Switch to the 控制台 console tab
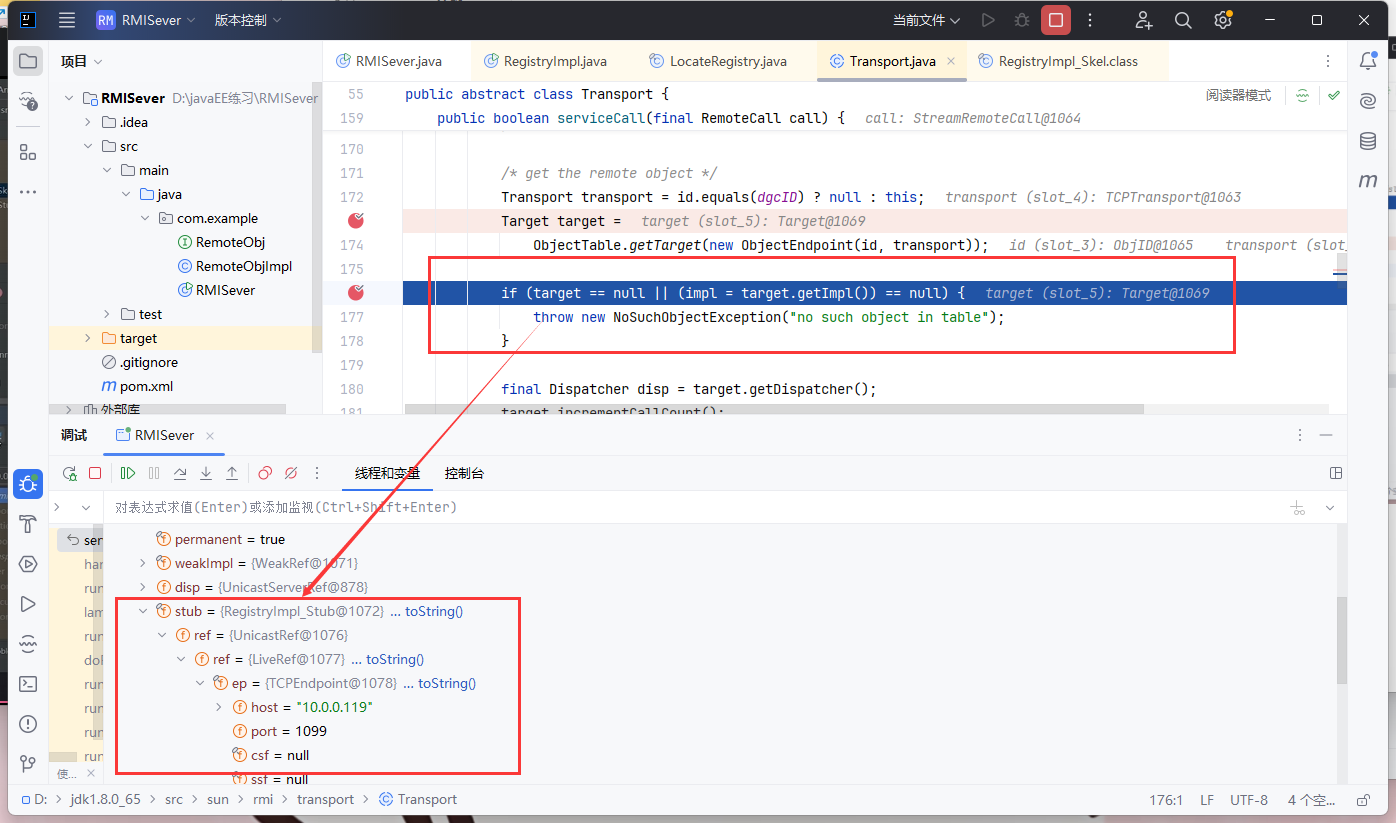Viewport: 1396px width, 823px height. (x=464, y=473)
